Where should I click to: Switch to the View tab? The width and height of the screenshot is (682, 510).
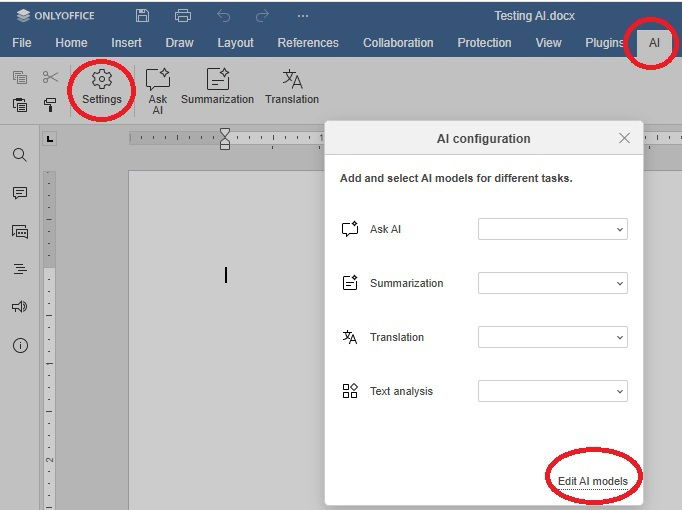pyautogui.click(x=548, y=43)
